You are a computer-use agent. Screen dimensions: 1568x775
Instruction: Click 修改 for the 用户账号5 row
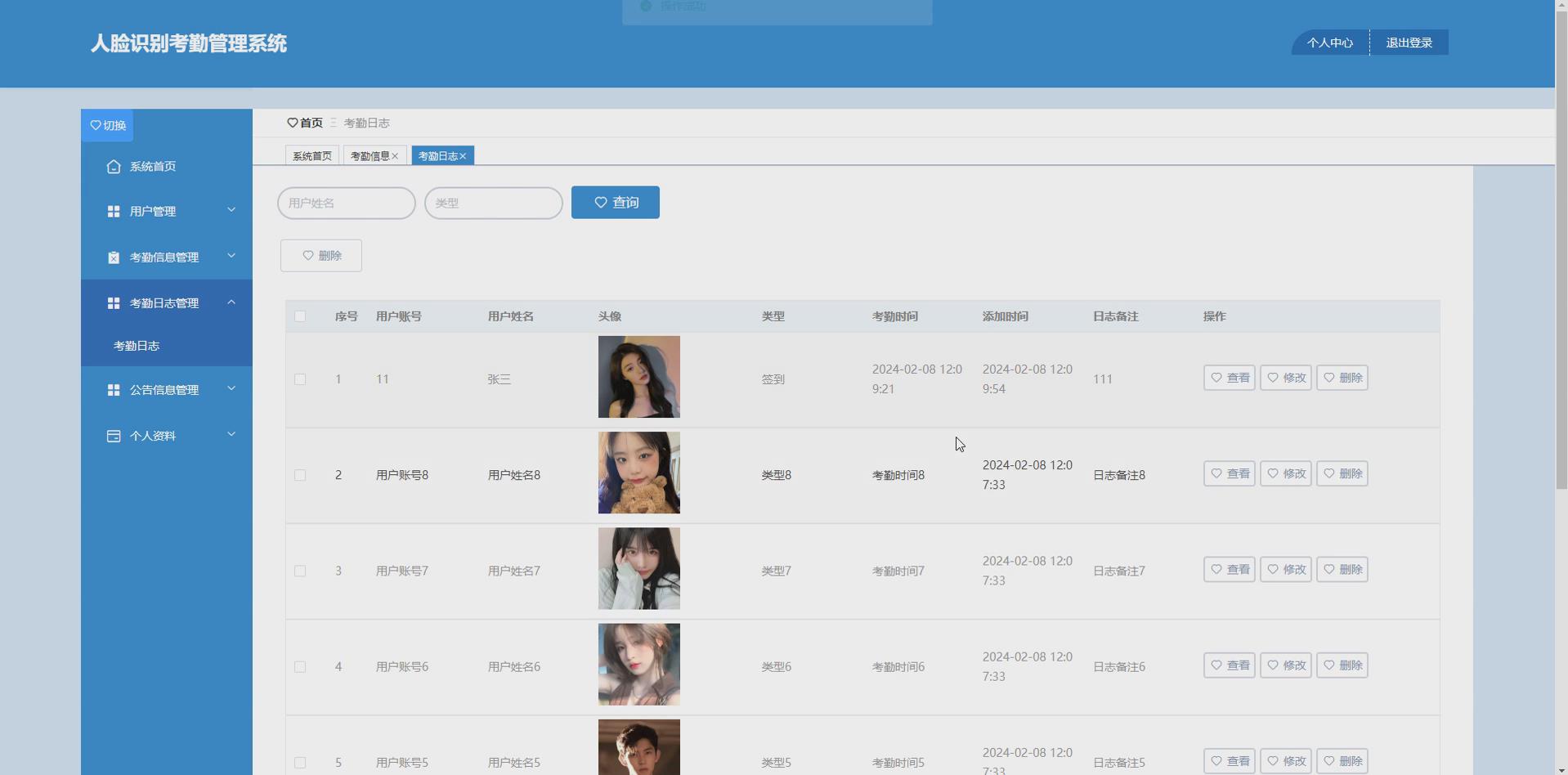pos(1286,761)
